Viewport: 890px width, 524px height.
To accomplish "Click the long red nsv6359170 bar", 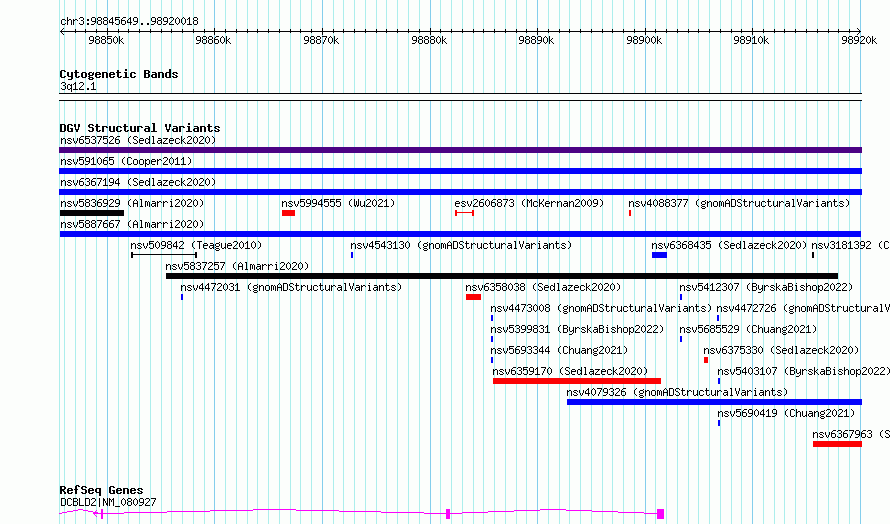I will point(577,381).
